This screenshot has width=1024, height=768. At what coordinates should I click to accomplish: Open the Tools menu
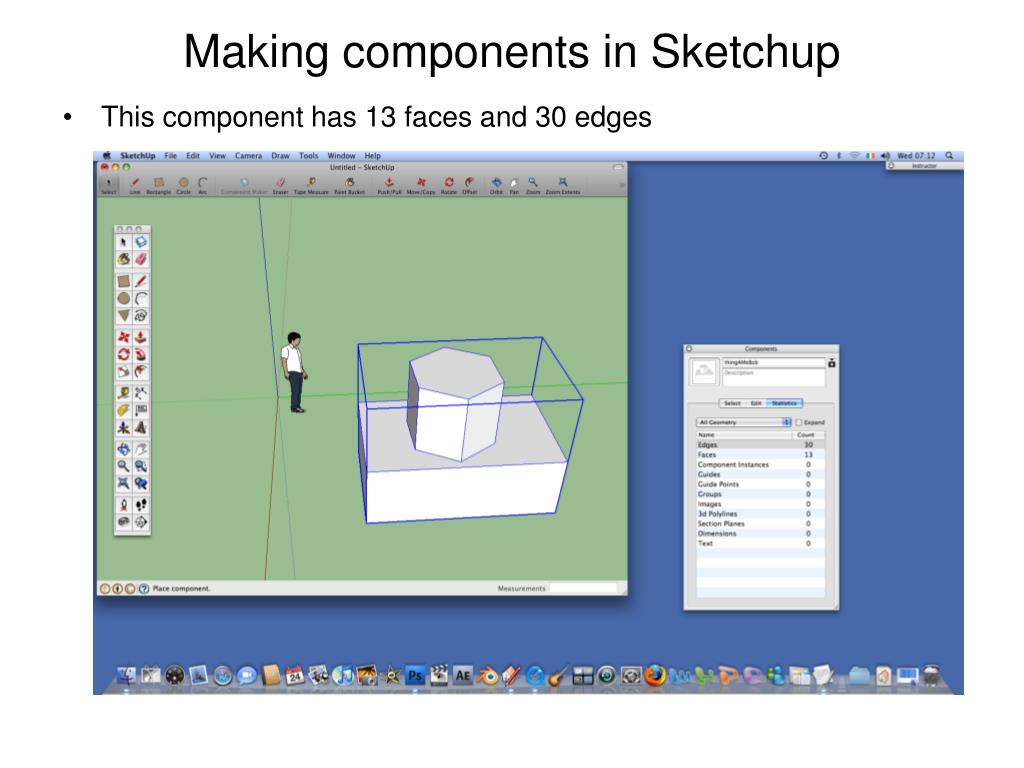[x=308, y=156]
